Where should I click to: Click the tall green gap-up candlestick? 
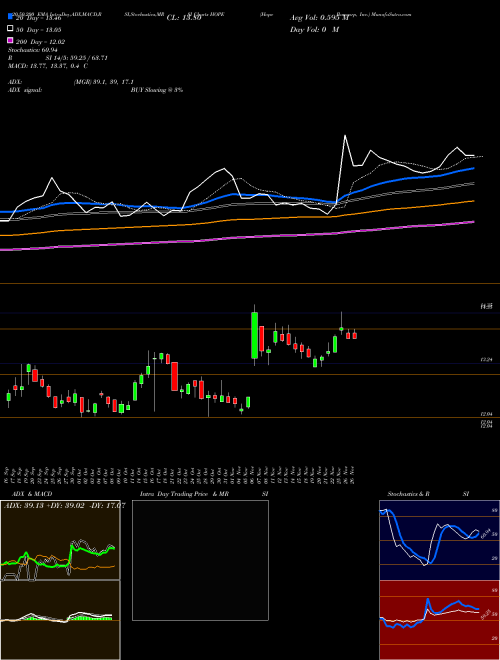[254, 335]
